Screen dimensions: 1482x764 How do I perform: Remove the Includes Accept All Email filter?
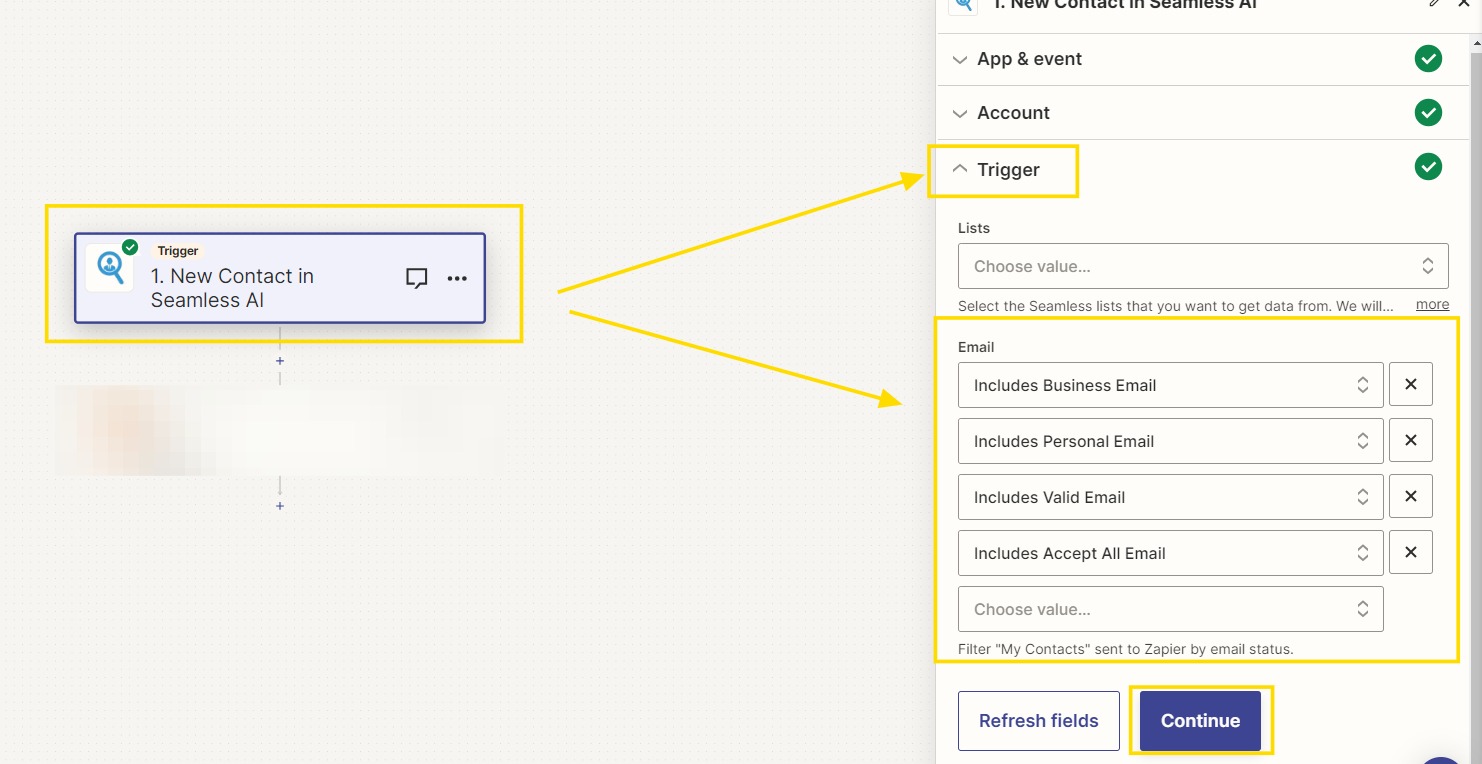pos(1411,552)
